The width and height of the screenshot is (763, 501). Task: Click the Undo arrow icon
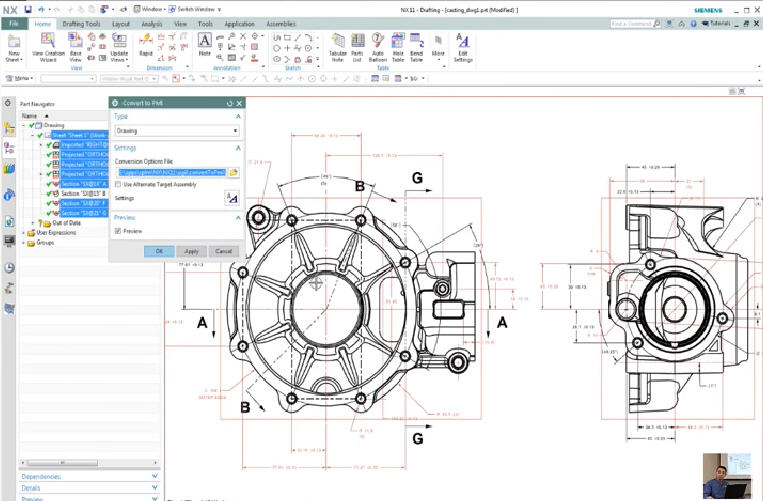41,9
